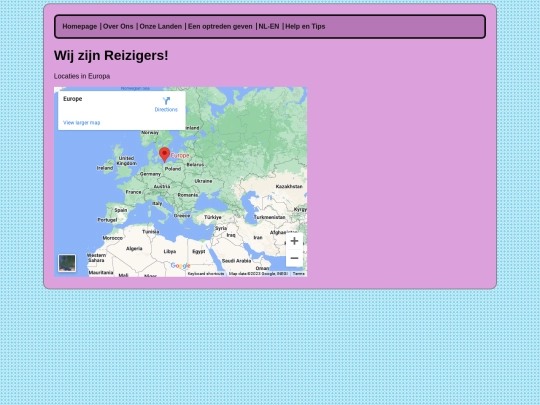Click the Iran label on the map
The width and height of the screenshot is (540, 405).
258,237
